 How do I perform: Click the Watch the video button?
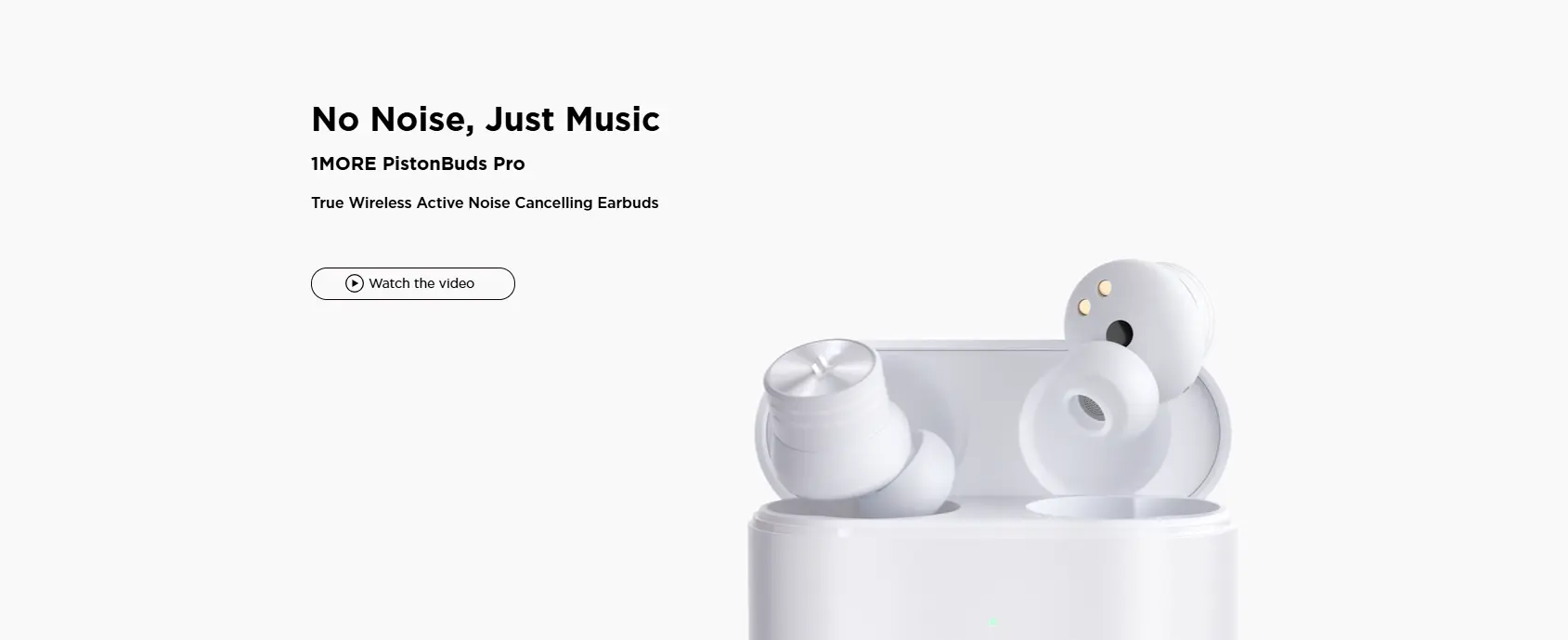pyautogui.click(x=412, y=283)
